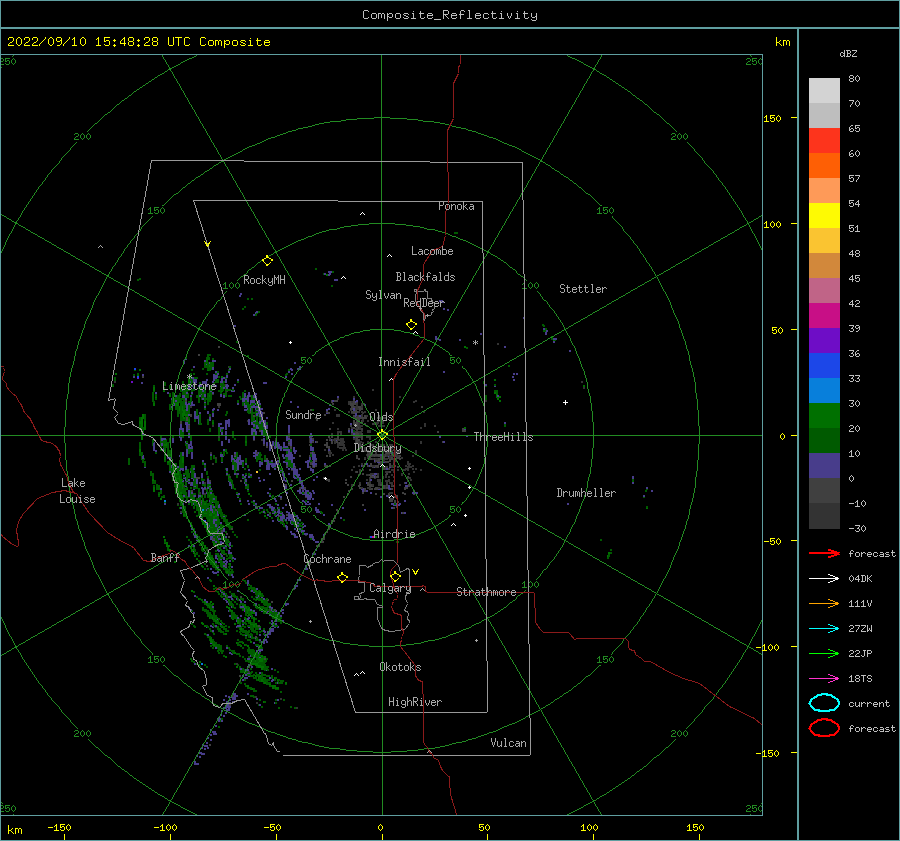Screen dimensions: 900x841
Task: Click the 80 value atop dBZ scale
Action: [854, 78]
